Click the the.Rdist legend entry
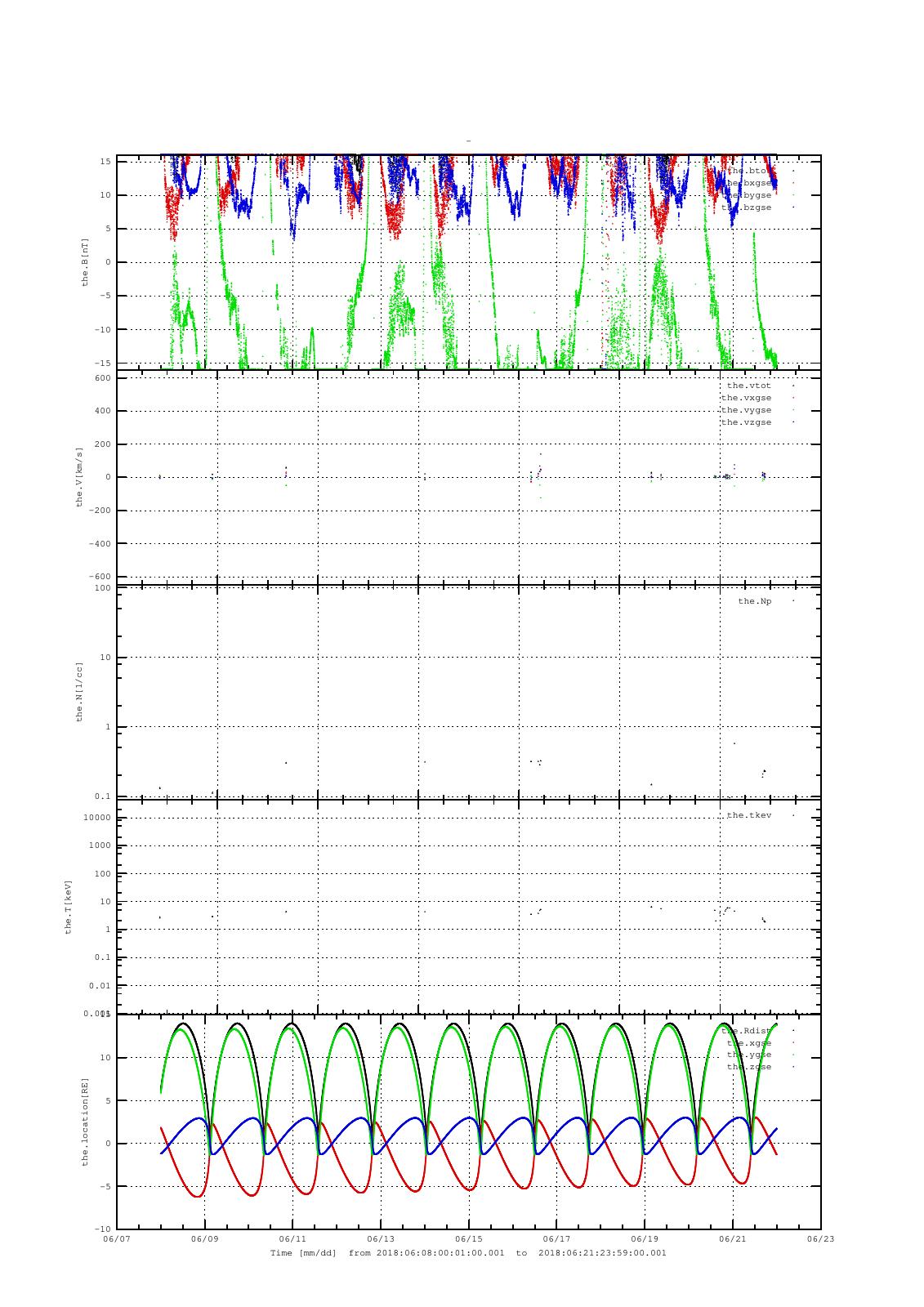The height and width of the screenshot is (1307, 924). click(x=747, y=1031)
